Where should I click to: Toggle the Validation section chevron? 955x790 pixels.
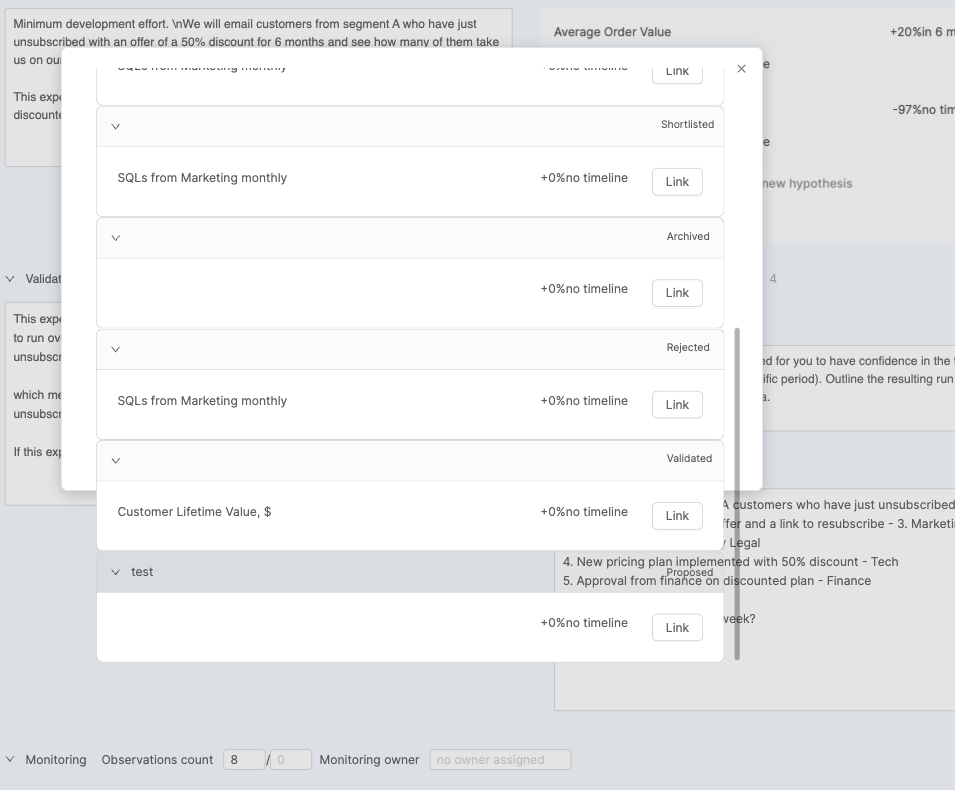point(11,279)
